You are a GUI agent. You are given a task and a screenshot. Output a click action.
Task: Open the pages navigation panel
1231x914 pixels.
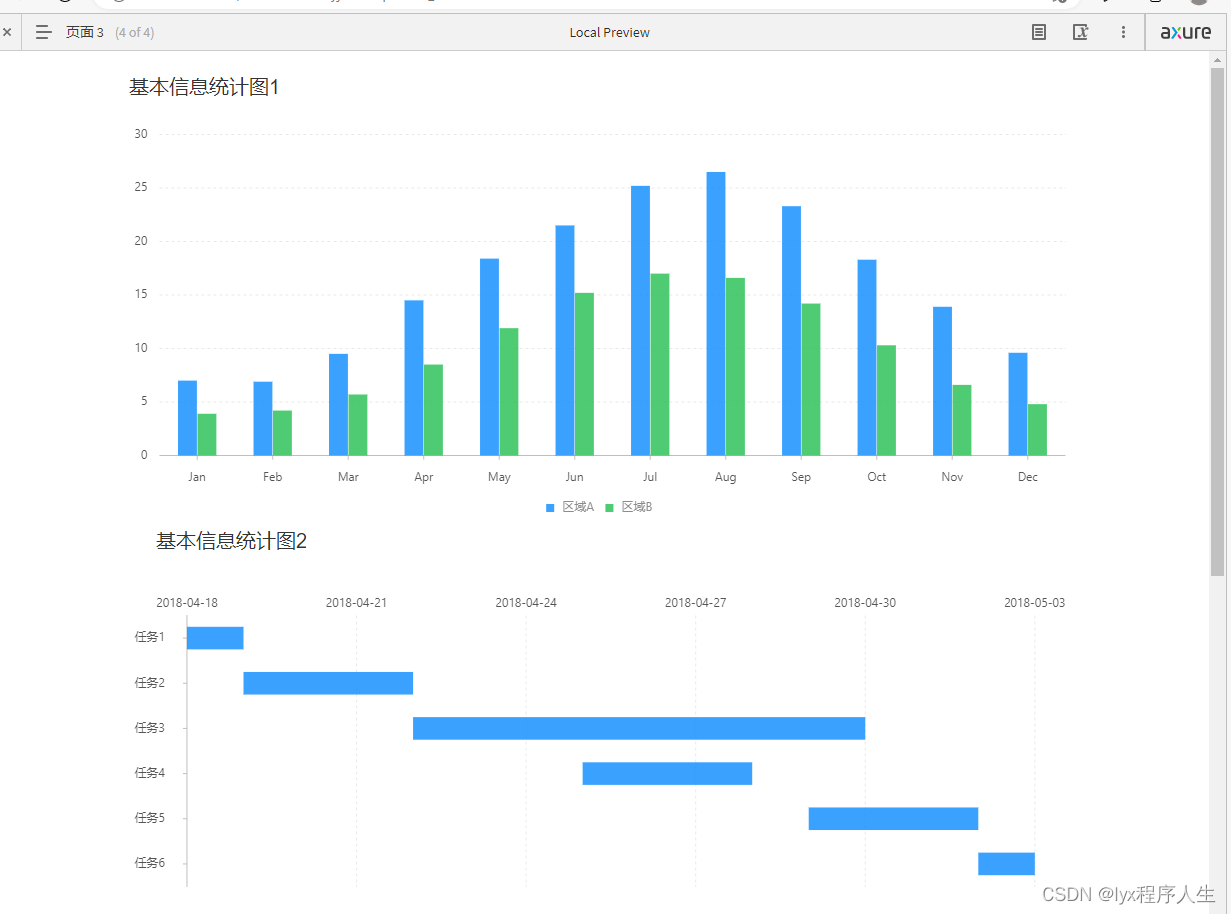(x=42, y=32)
